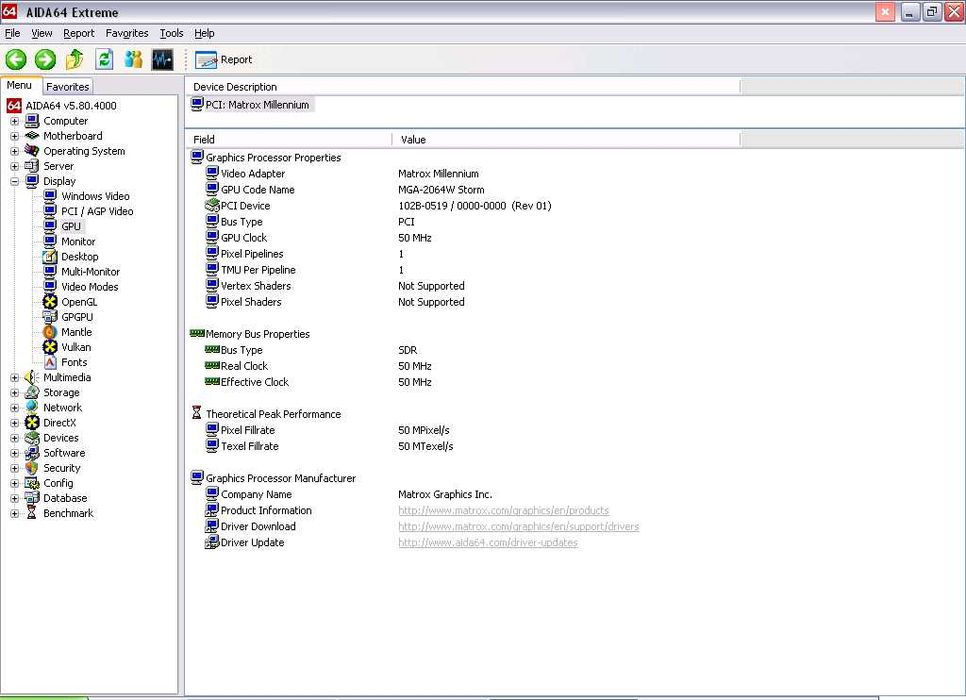Open the Matrox product information link
Viewport: 966px width, 700px height.
click(503, 511)
